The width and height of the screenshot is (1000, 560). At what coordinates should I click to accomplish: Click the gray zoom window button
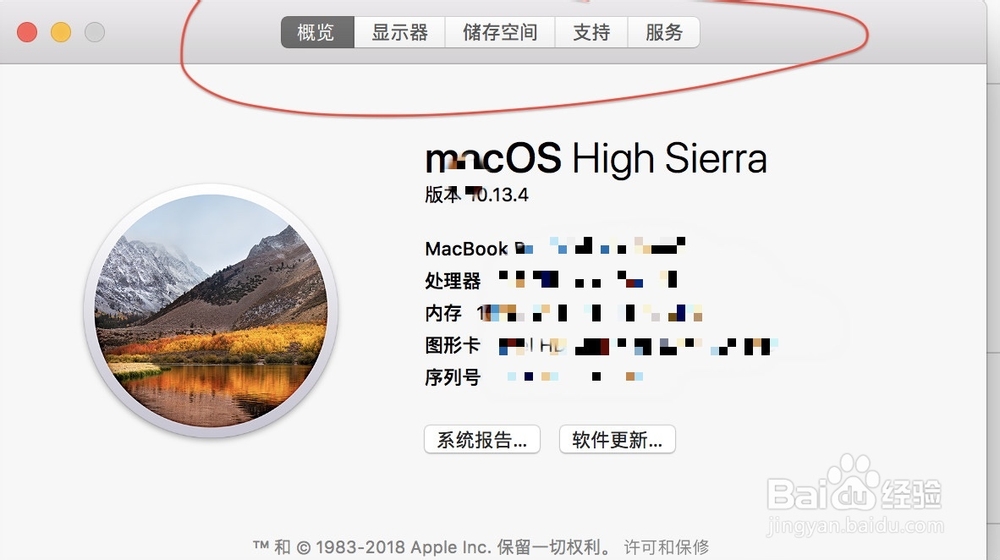(94, 32)
